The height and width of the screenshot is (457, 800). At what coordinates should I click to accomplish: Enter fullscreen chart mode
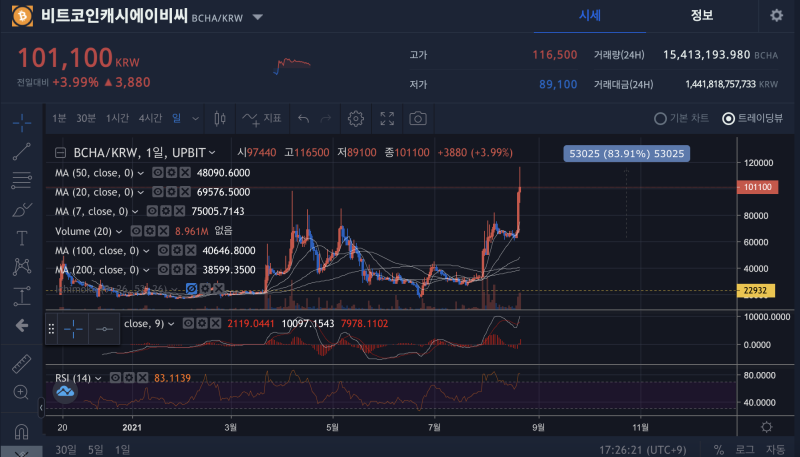(x=387, y=118)
